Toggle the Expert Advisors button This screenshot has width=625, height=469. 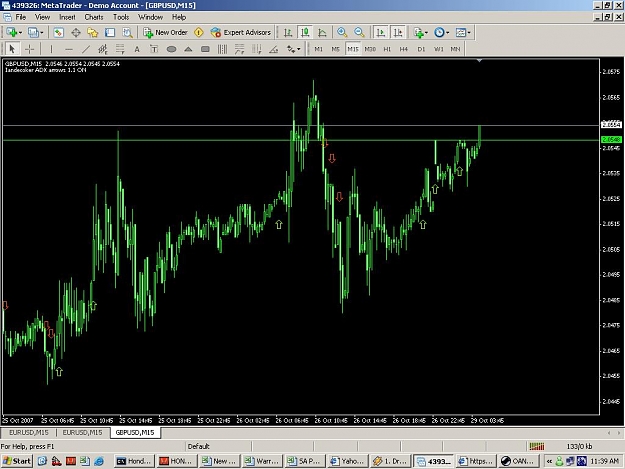click(241, 32)
